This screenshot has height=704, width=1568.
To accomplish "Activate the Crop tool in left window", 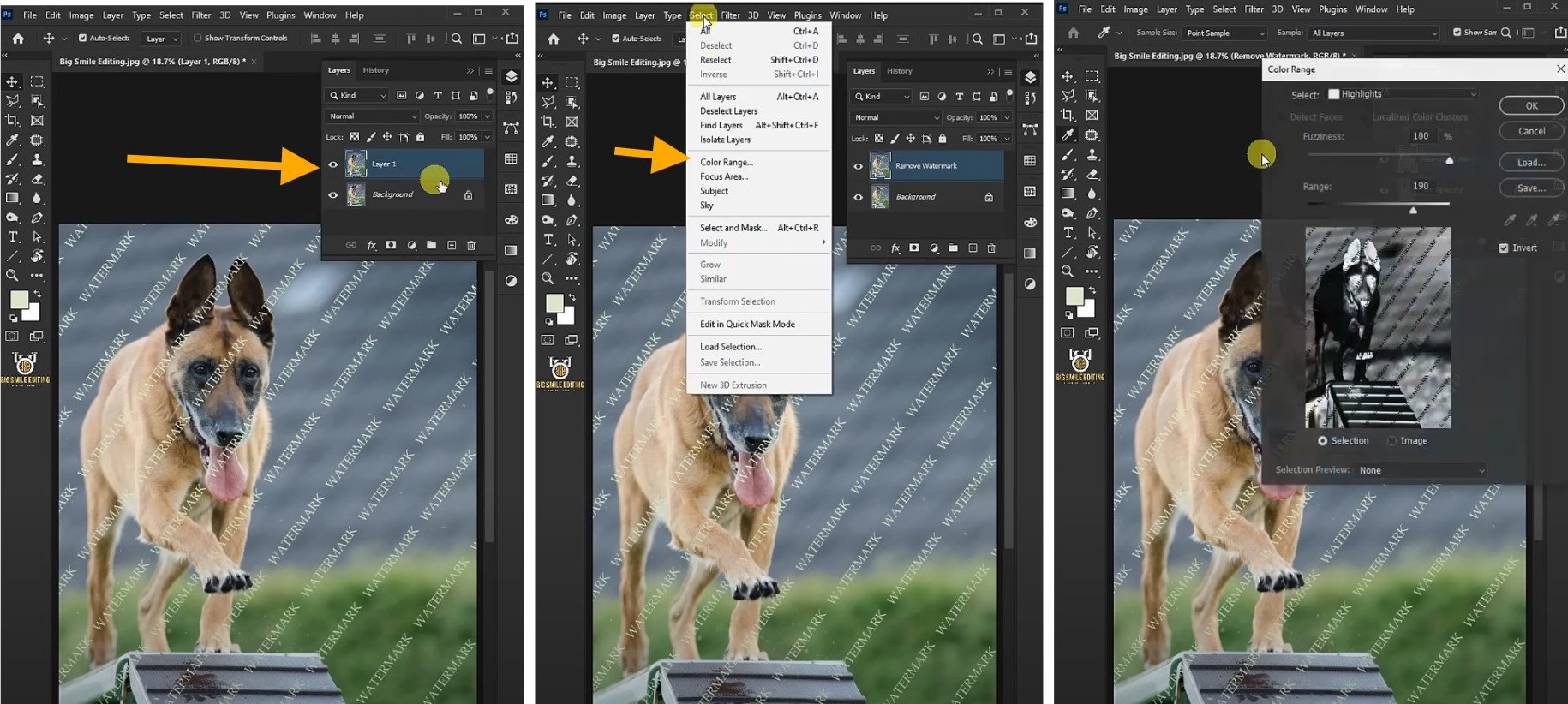I will click(12, 121).
